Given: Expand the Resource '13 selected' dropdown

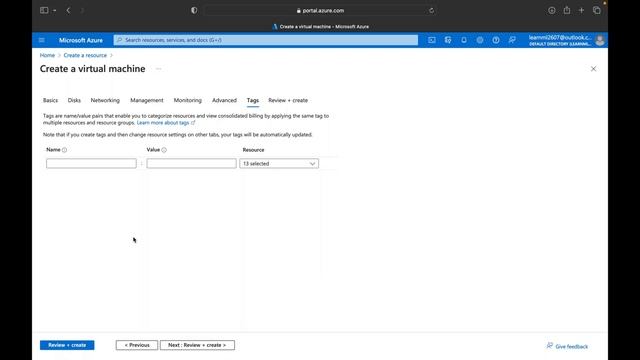Looking at the screenshot, I should coord(279,164).
